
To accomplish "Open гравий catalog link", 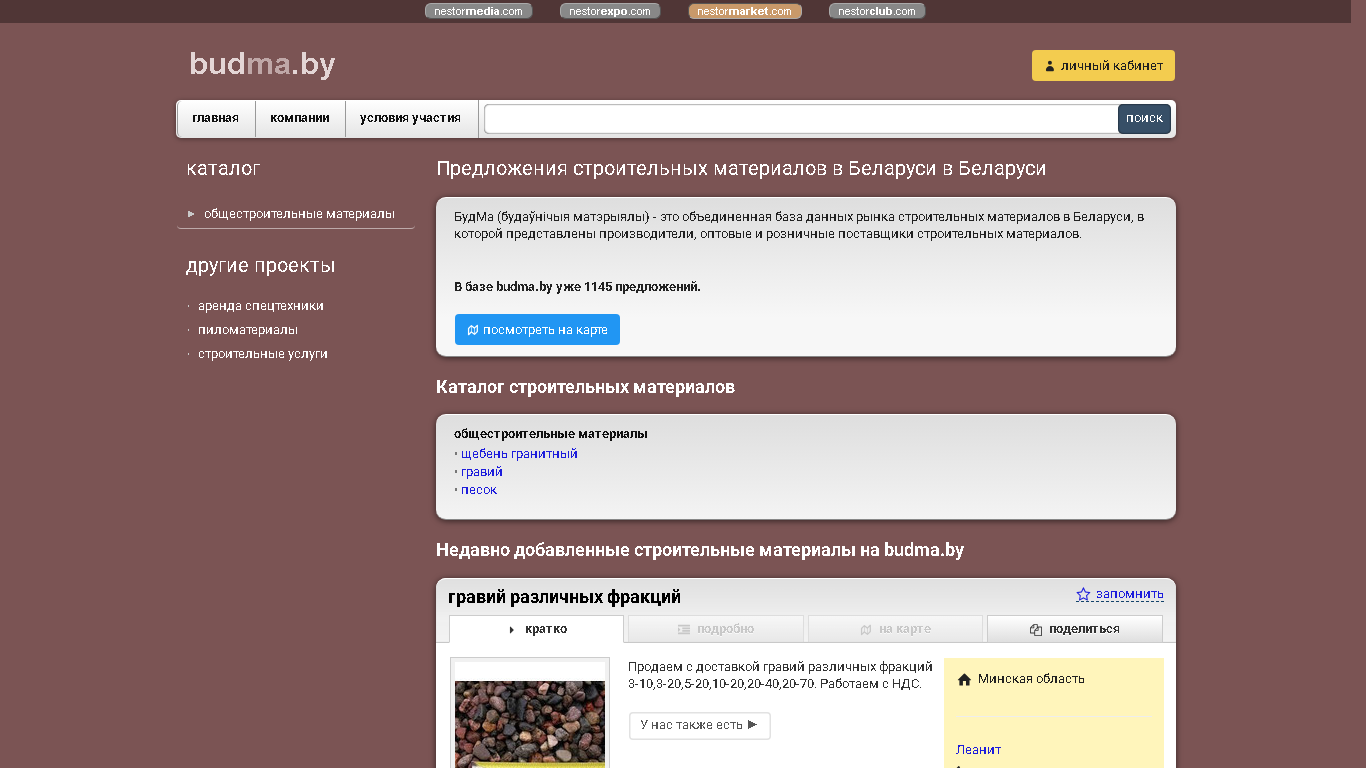I will pyautogui.click(x=482, y=472).
